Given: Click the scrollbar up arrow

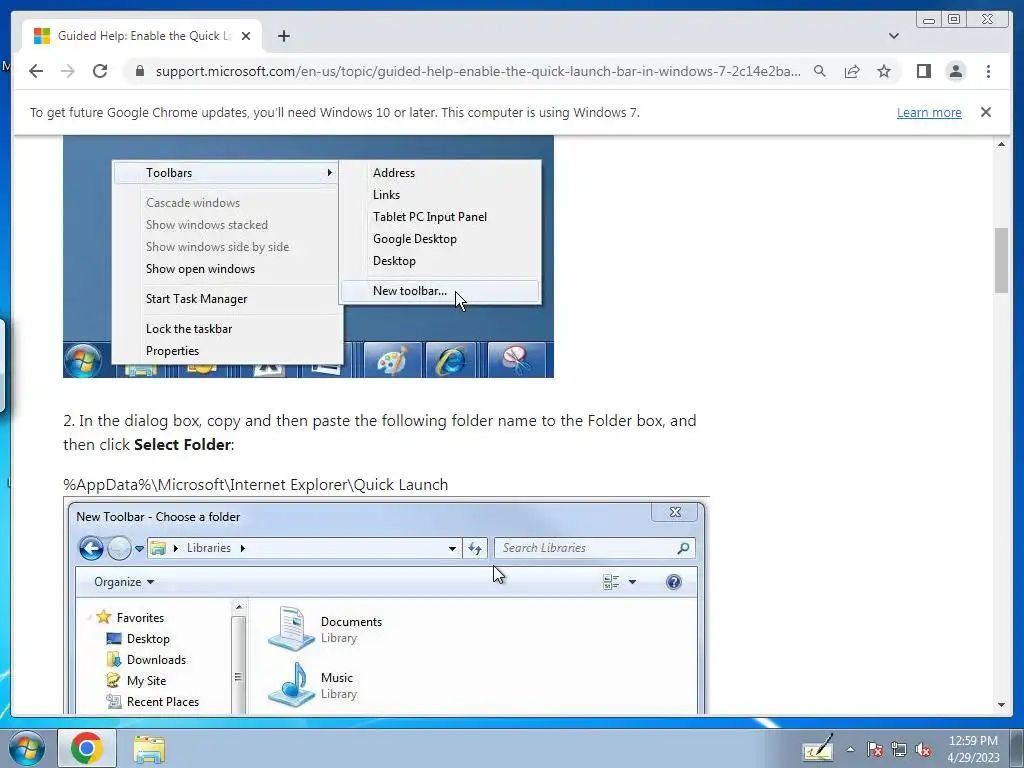Looking at the screenshot, I should 1001,144.
